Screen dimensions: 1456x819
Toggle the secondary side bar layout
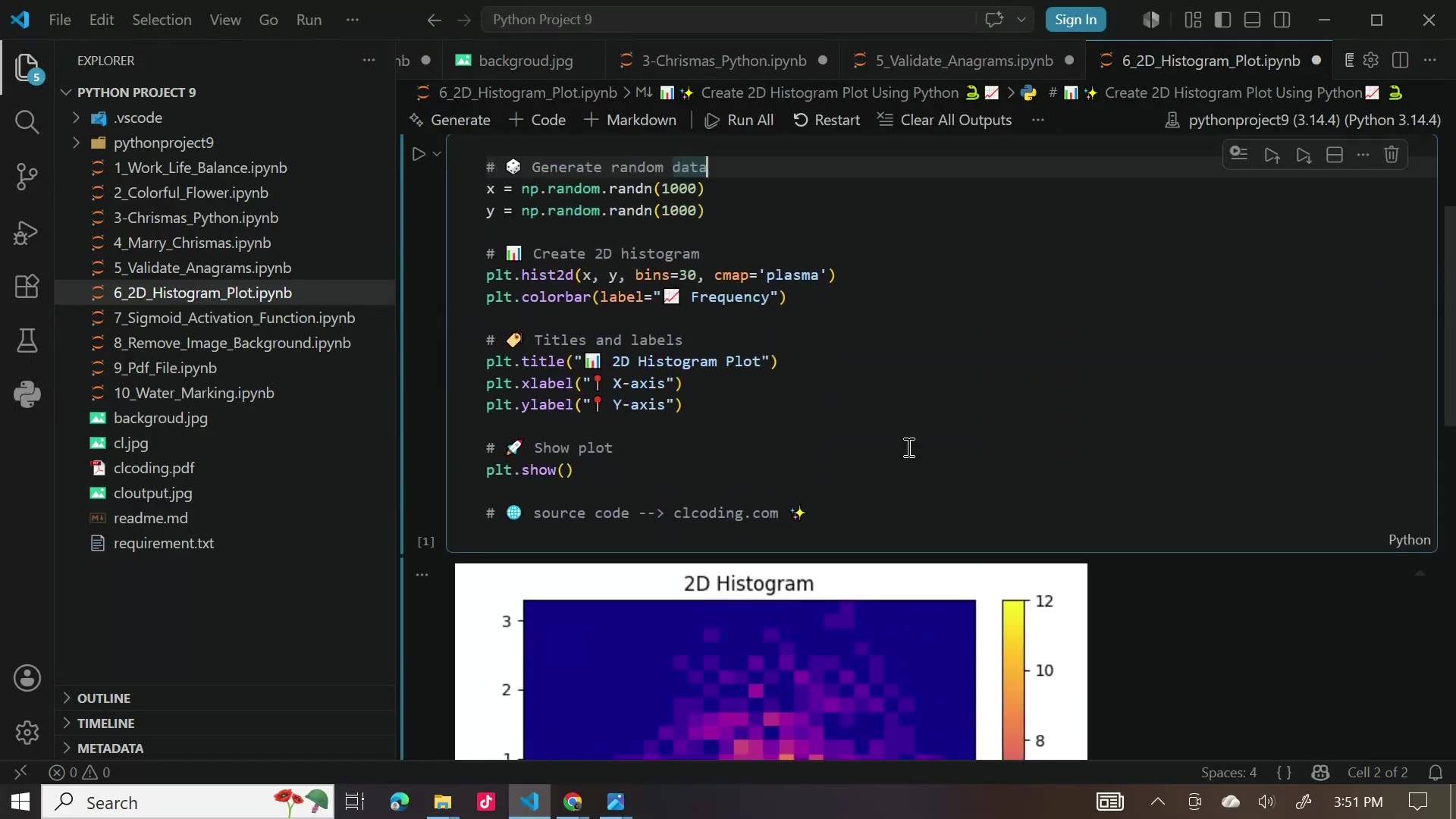pos(1282,20)
